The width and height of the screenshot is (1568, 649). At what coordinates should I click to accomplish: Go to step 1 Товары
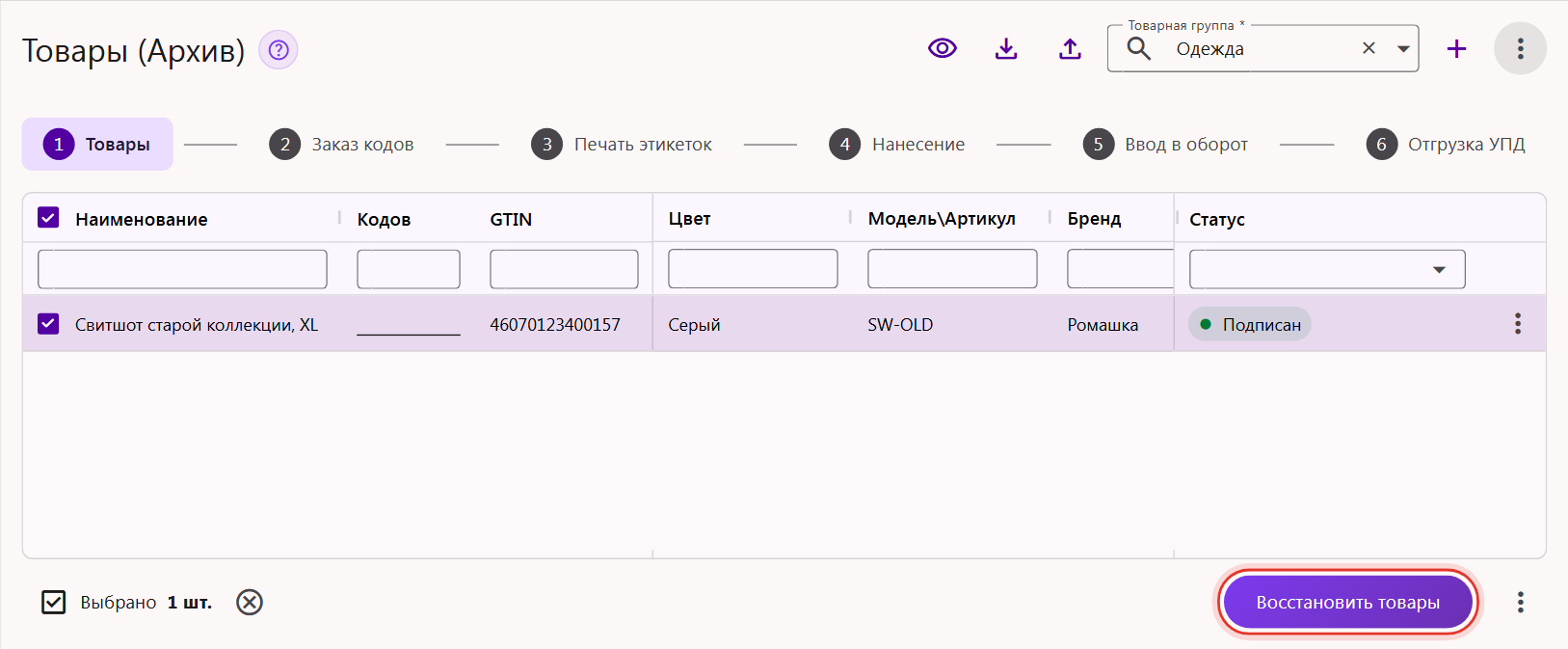[x=97, y=145]
